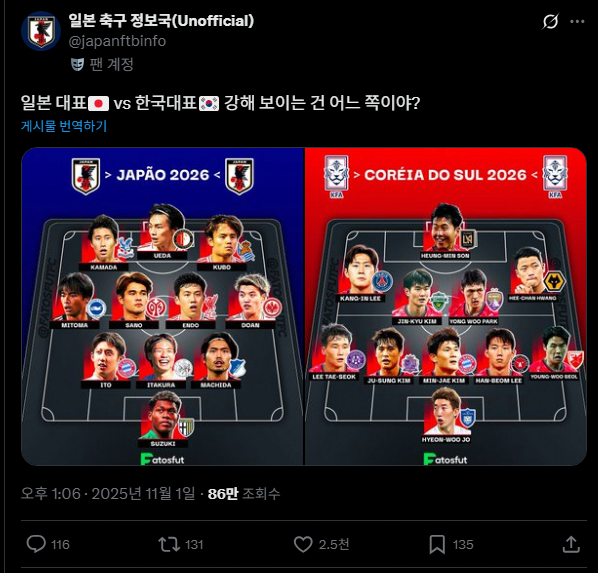Click the 131 reposts count

coord(194,544)
